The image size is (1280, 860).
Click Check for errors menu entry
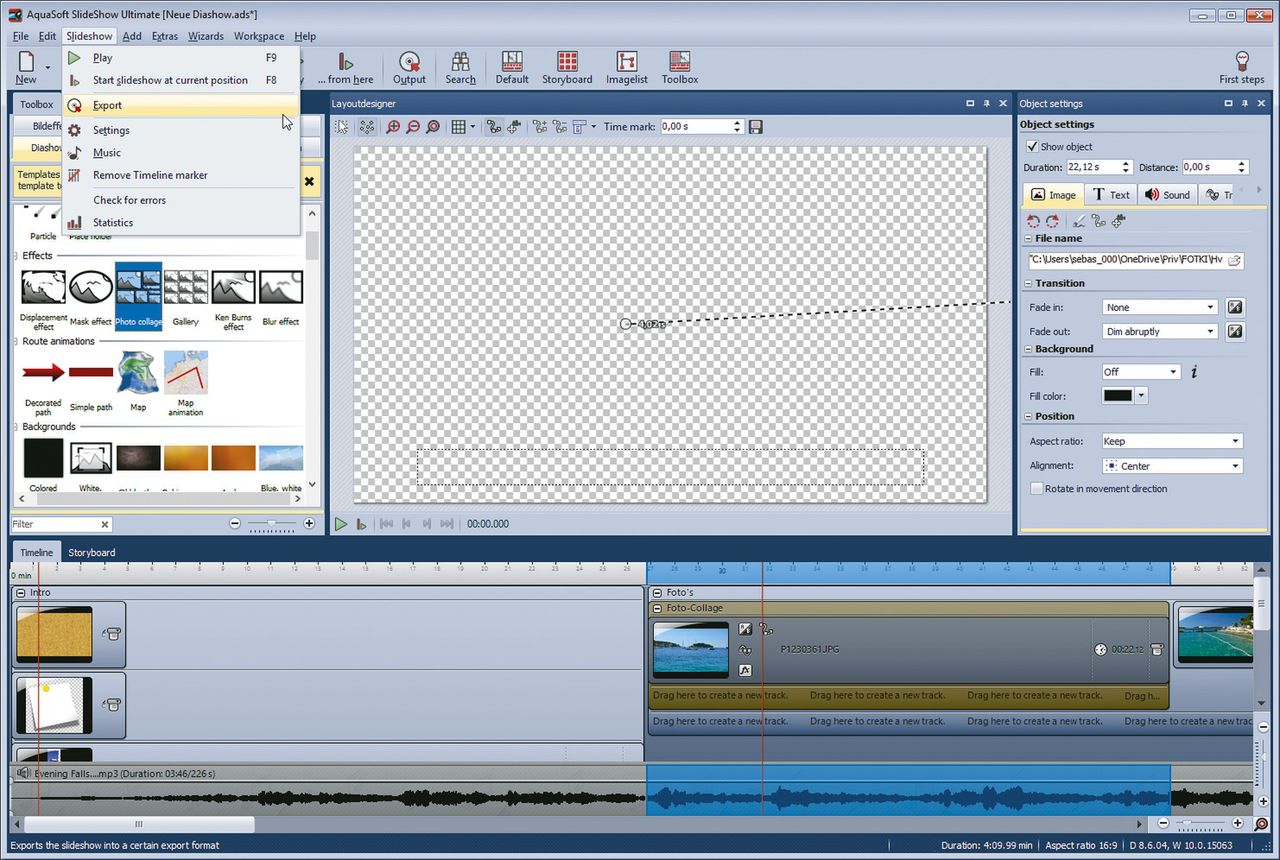129,200
